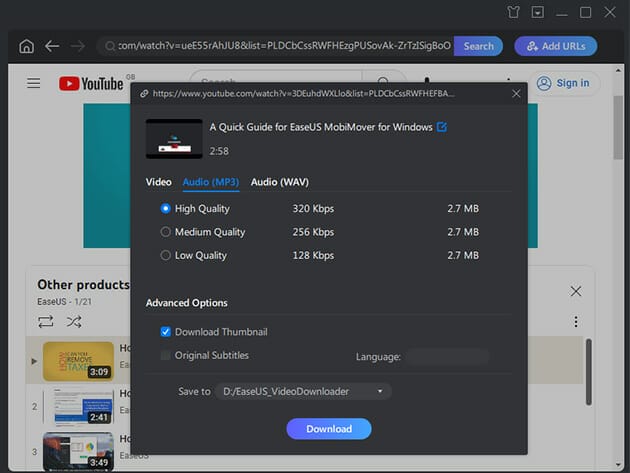The image size is (630, 473).
Task: Open the subtitle Language dropdown
Action: [x=446, y=356]
